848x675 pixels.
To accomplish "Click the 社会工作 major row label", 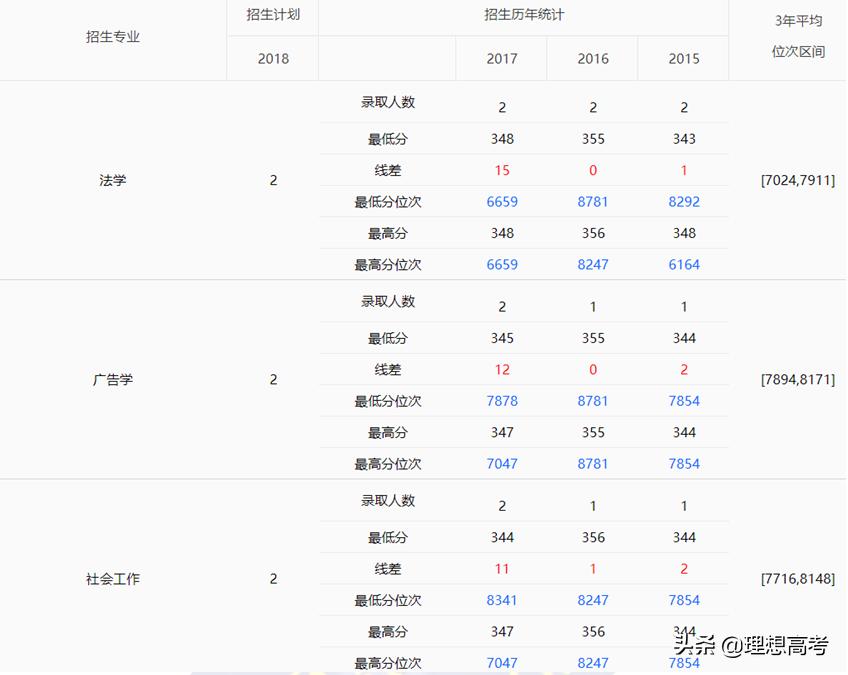I will tap(112, 578).
